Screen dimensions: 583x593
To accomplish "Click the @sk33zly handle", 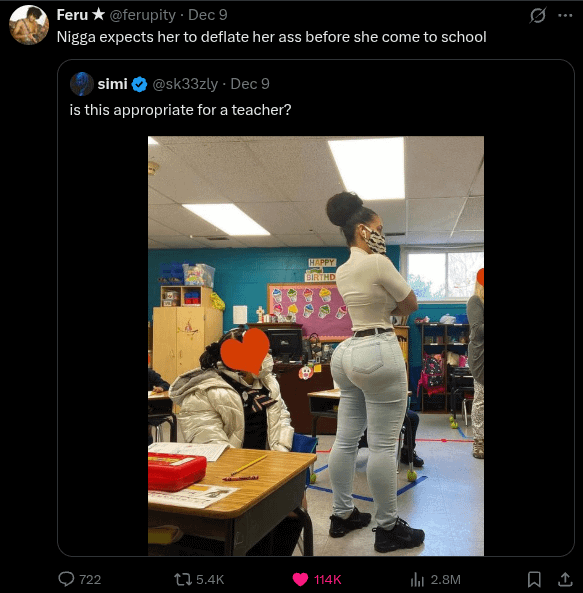I will point(185,84).
